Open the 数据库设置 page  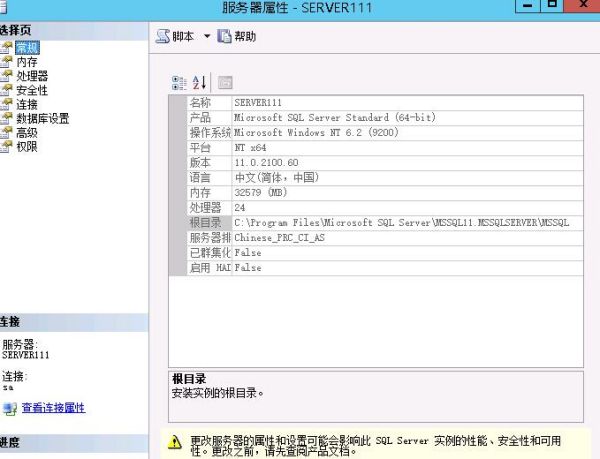[x=42, y=119]
